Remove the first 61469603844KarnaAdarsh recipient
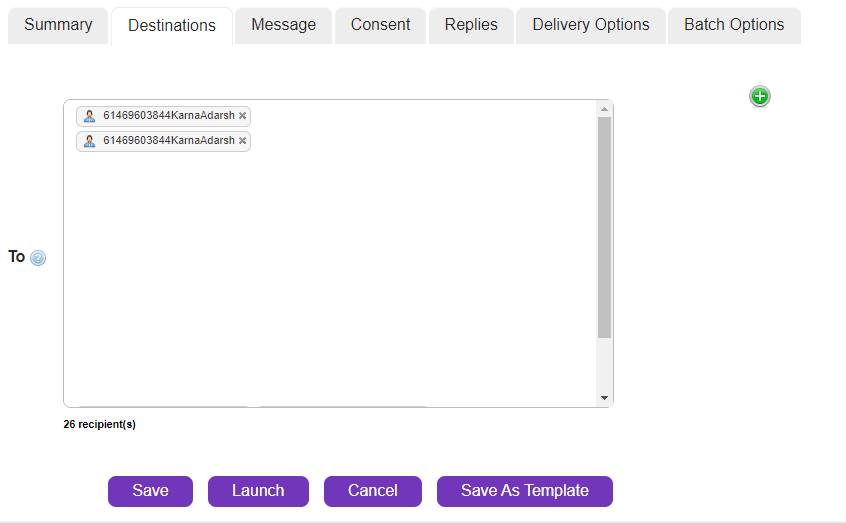Viewport: 846px width, 523px height. (242, 116)
